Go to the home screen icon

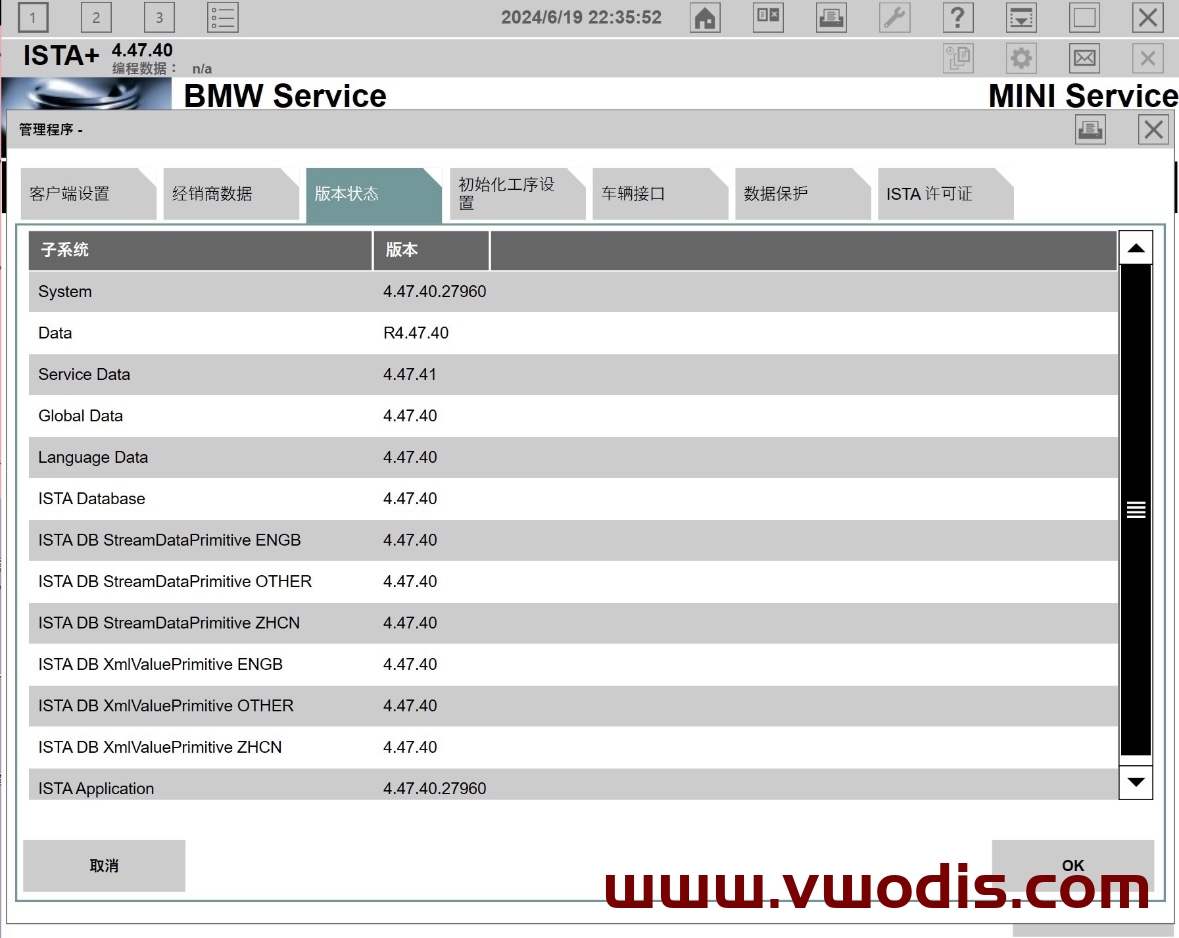[x=705, y=17]
